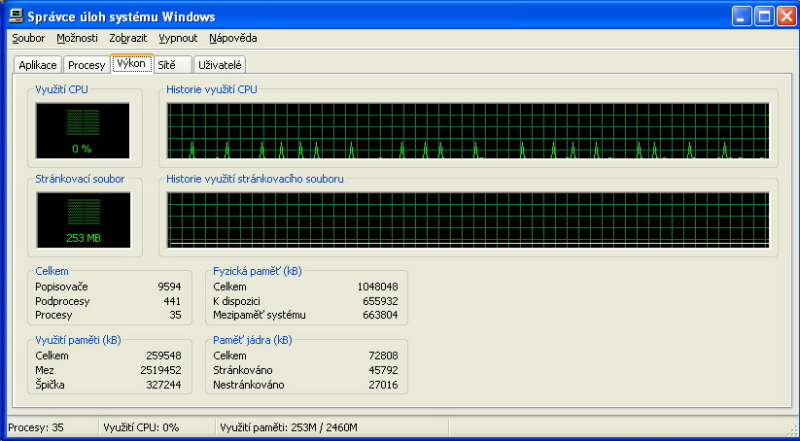The image size is (800, 441).
Task: Close the Task Manager window
Action: tap(787, 17)
